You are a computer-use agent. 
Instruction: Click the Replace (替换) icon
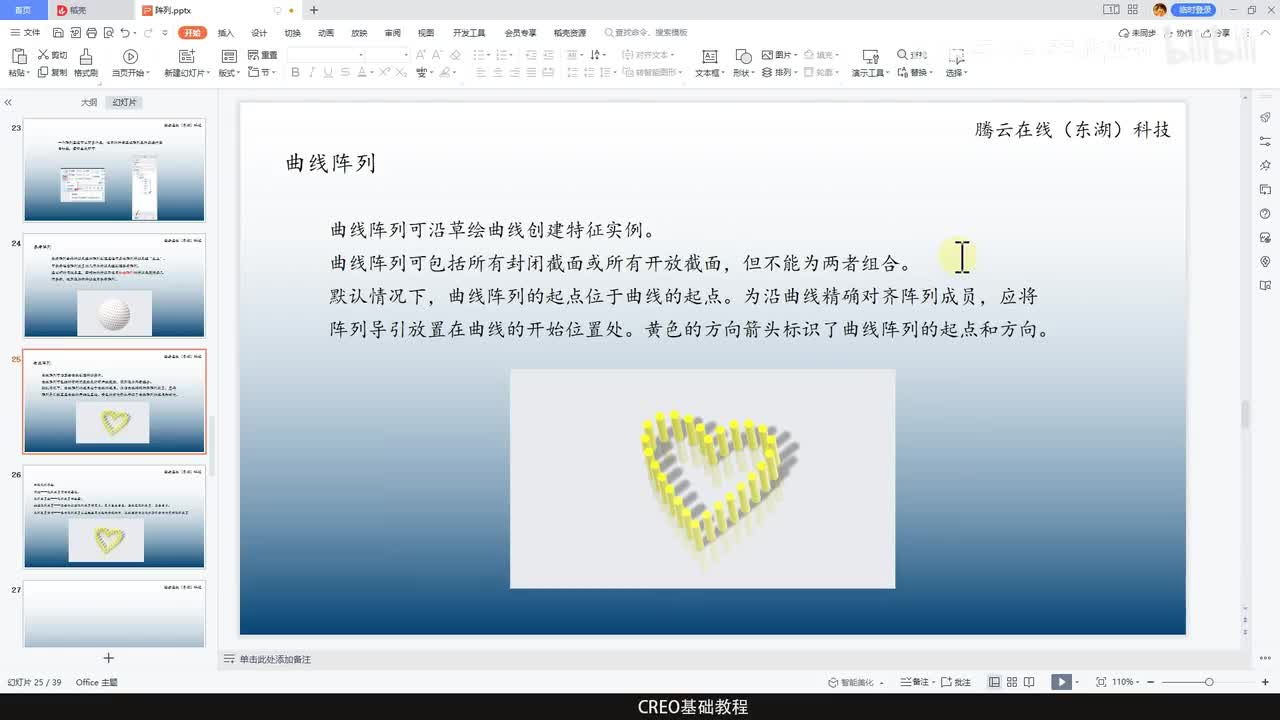[902, 72]
